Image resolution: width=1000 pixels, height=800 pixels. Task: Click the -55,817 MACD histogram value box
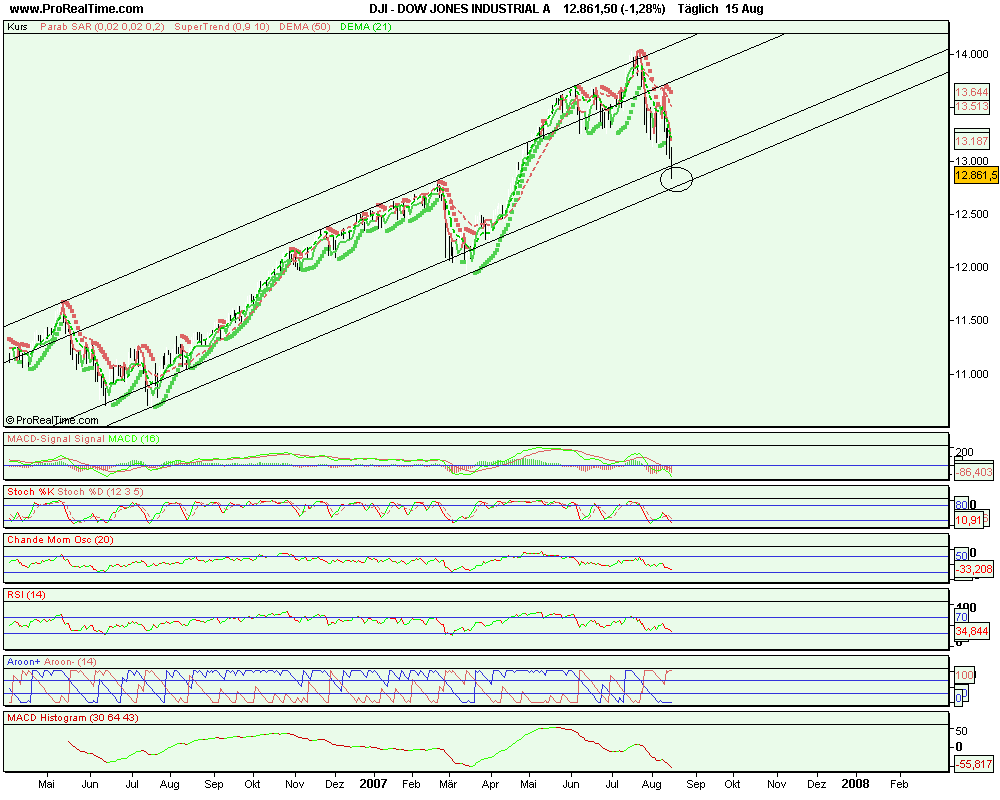coord(974,764)
